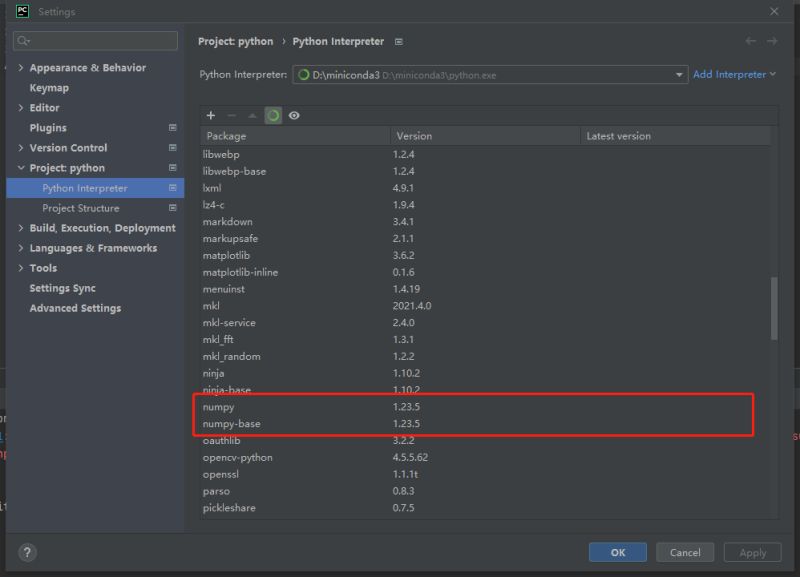Expand the Editor section
Image resolution: width=800 pixels, height=577 pixels.
pos(21,108)
